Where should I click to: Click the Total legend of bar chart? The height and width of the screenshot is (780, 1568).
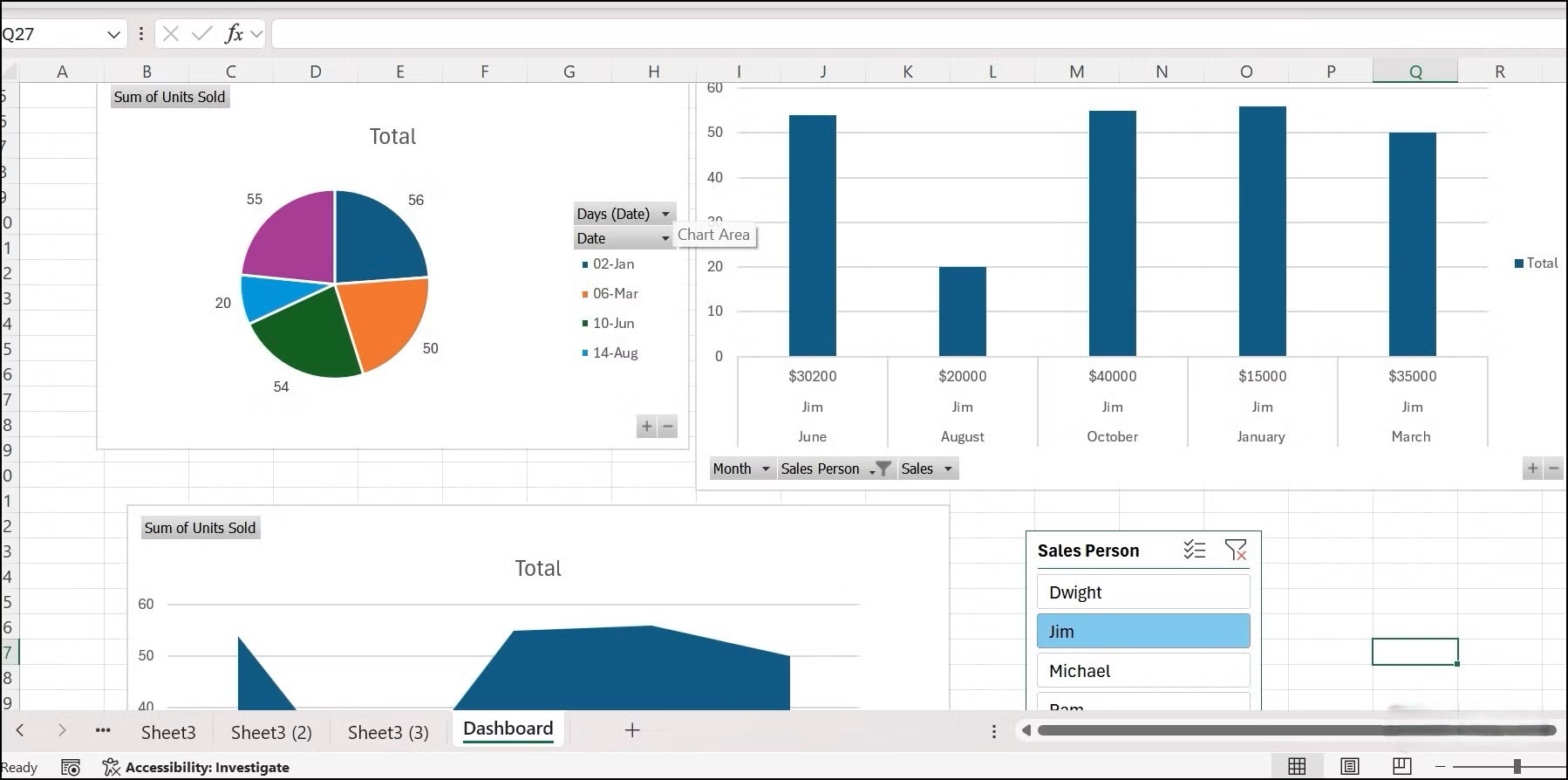point(1536,263)
